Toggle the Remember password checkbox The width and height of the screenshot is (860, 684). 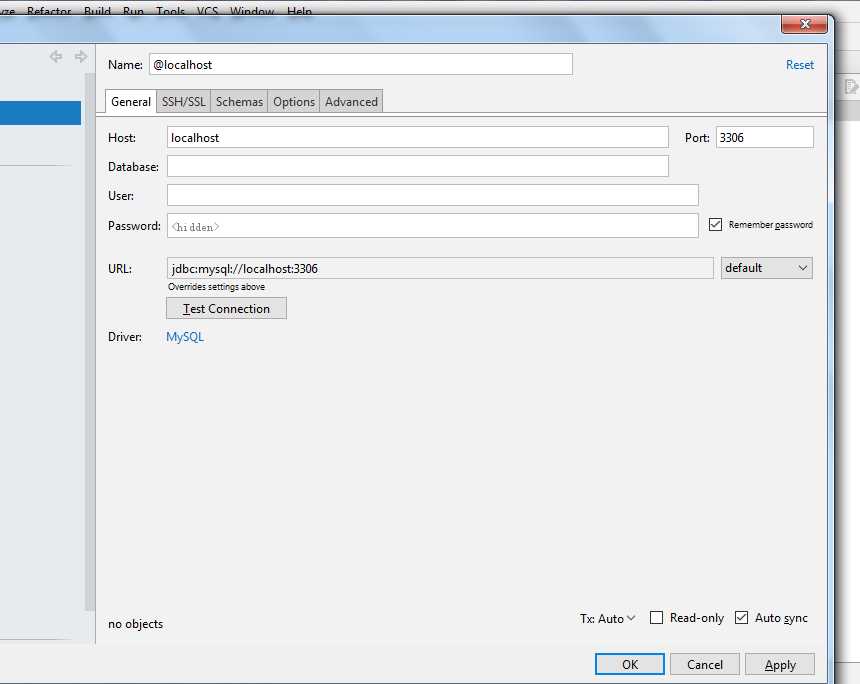(x=715, y=224)
